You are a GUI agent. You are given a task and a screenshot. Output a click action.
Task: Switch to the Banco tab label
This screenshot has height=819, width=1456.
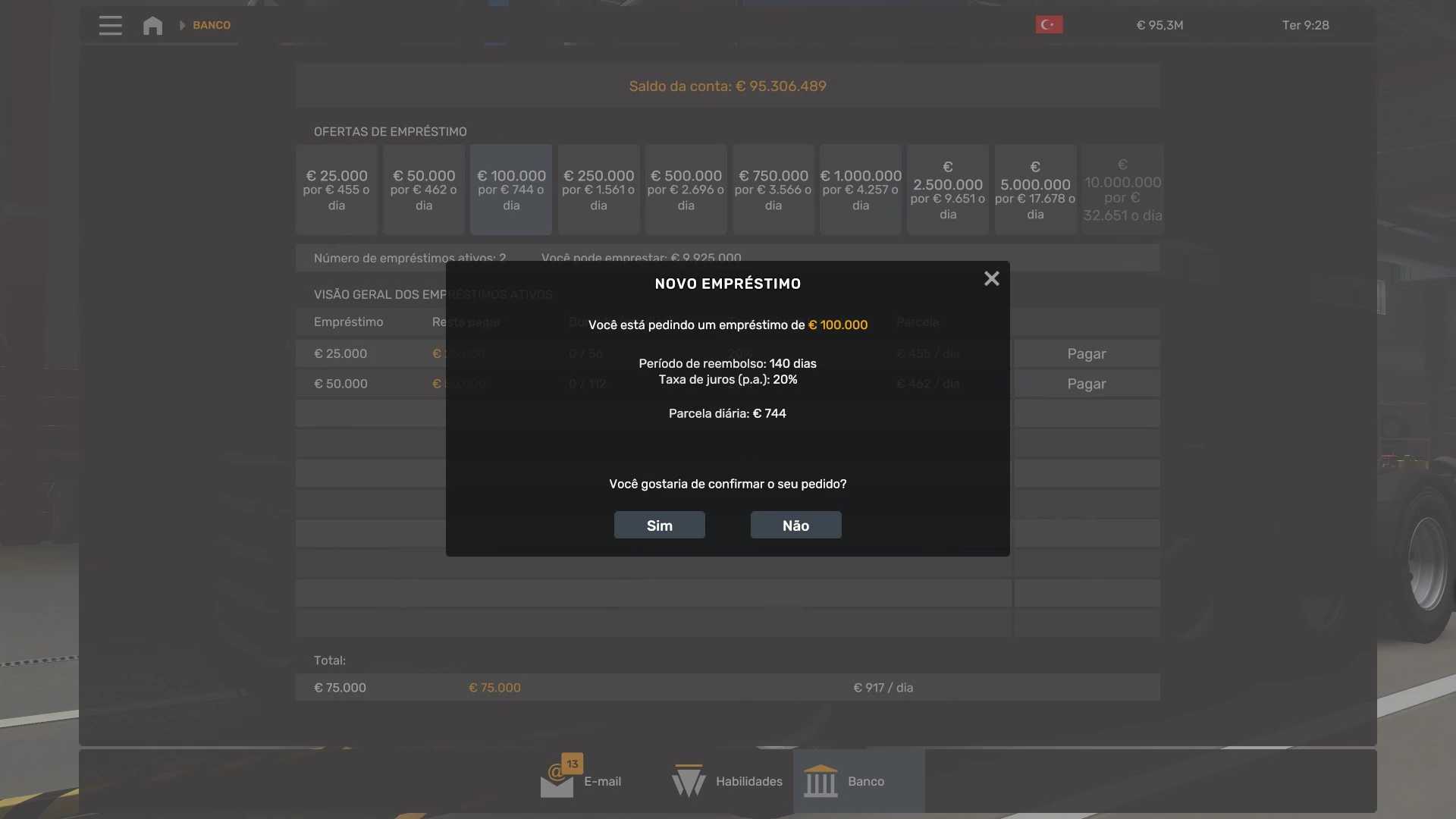pyautogui.click(x=866, y=782)
